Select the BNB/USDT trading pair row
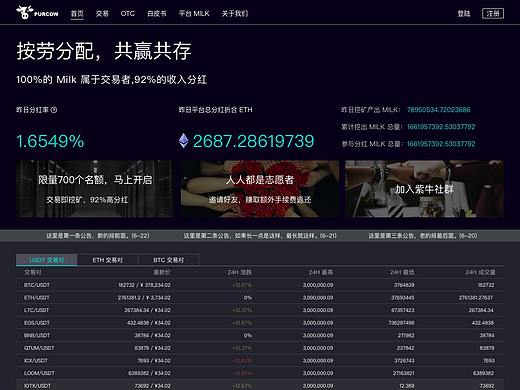Image resolution: width=520 pixels, height=390 pixels. tap(260, 335)
